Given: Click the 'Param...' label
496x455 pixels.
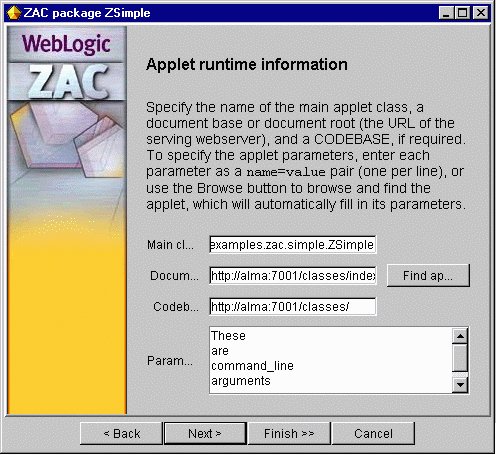Looking at the screenshot, I should tap(170, 361).
